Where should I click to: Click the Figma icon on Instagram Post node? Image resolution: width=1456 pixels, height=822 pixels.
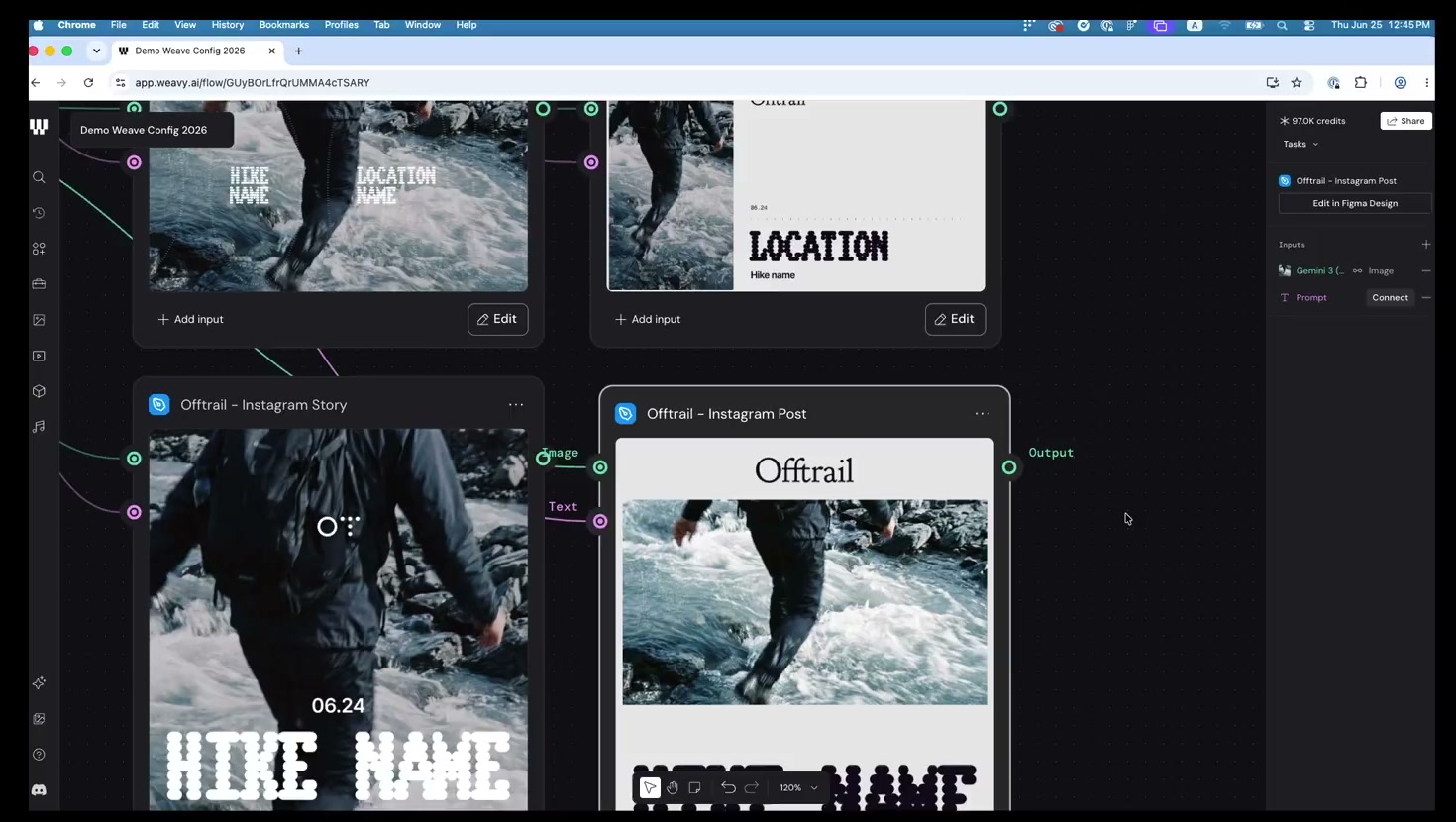click(x=625, y=413)
